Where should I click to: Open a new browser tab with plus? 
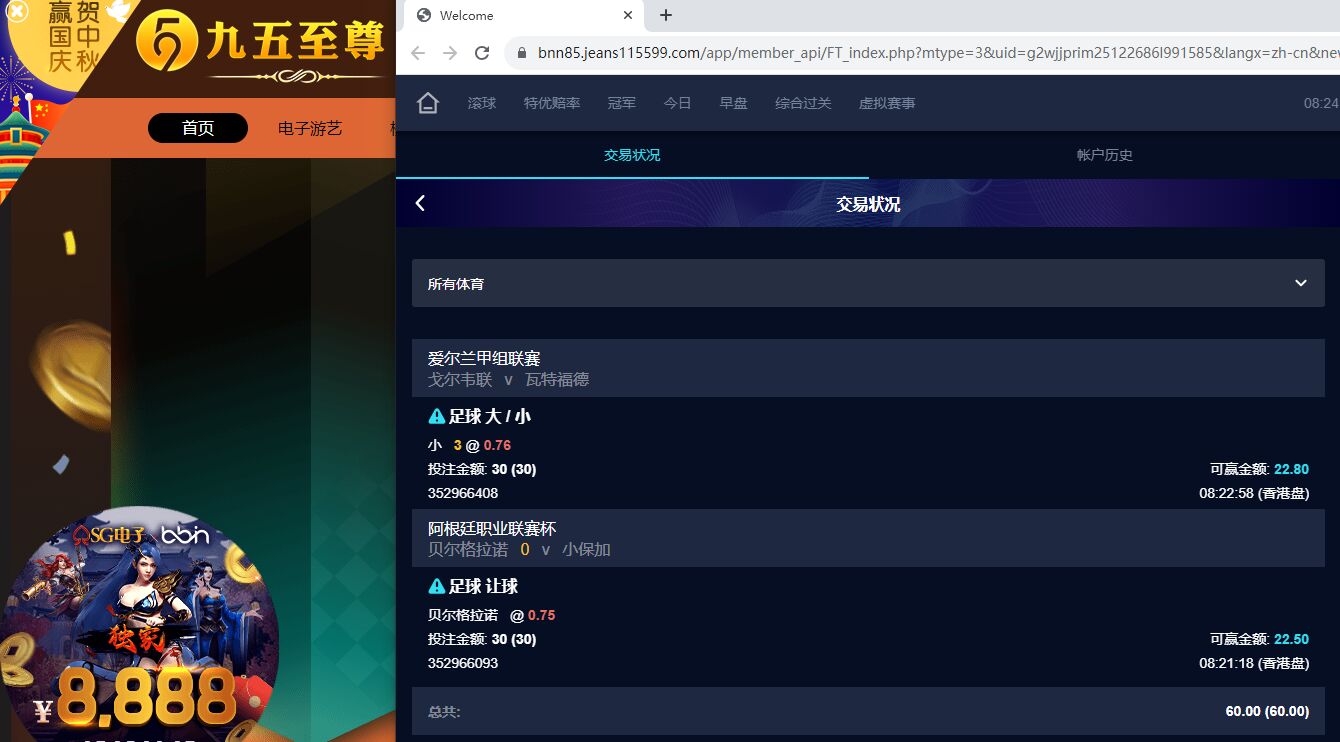point(666,15)
